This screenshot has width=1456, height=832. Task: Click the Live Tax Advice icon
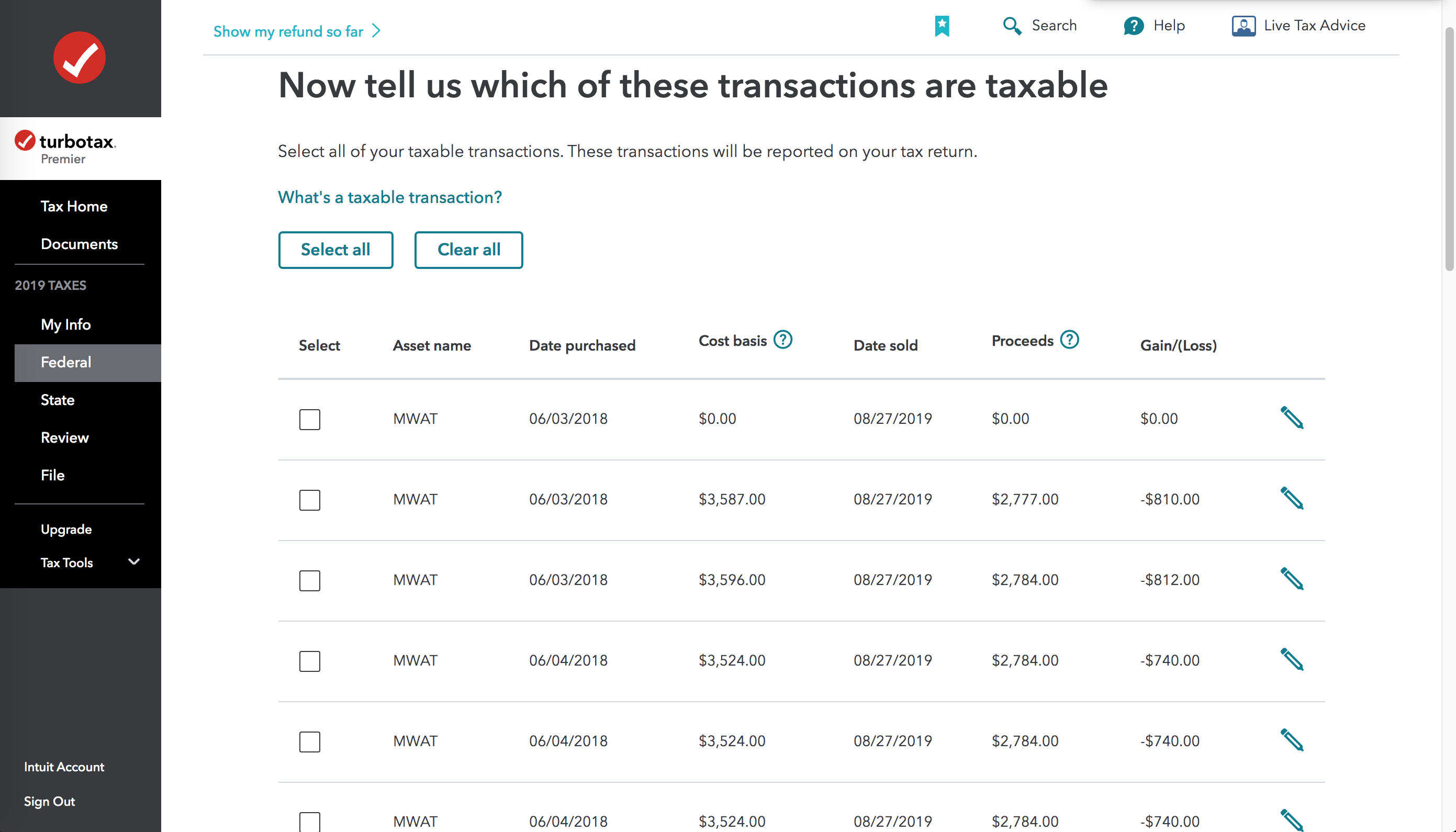click(x=1244, y=25)
